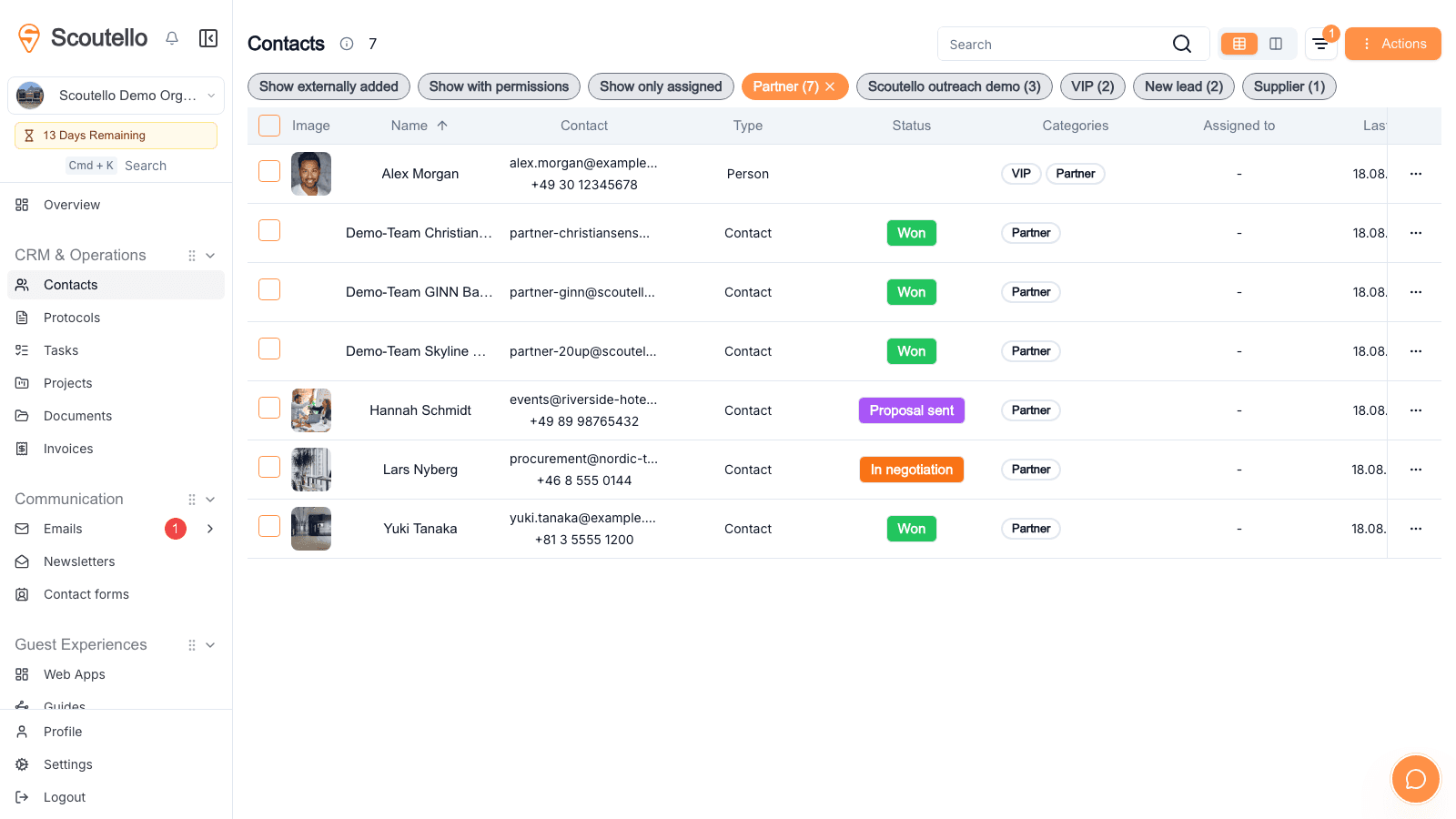This screenshot has width=1456, height=819.
Task: Click the orange Actions button
Action: tap(1393, 44)
